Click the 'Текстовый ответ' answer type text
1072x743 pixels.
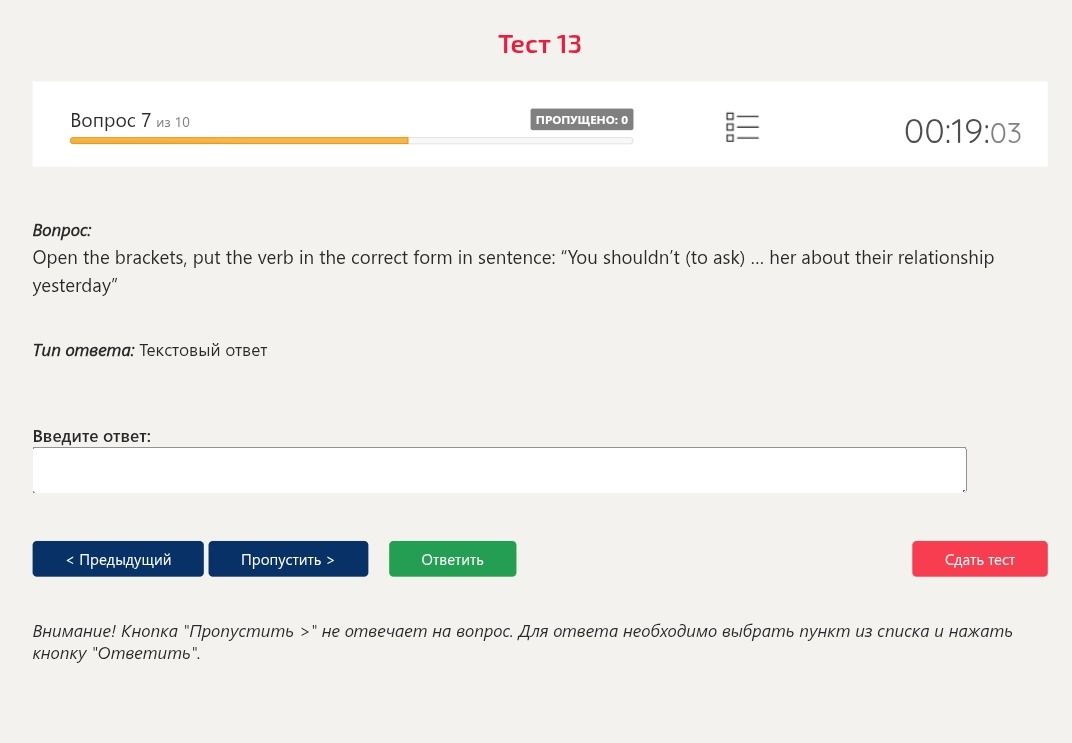pyautogui.click(x=203, y=350)
